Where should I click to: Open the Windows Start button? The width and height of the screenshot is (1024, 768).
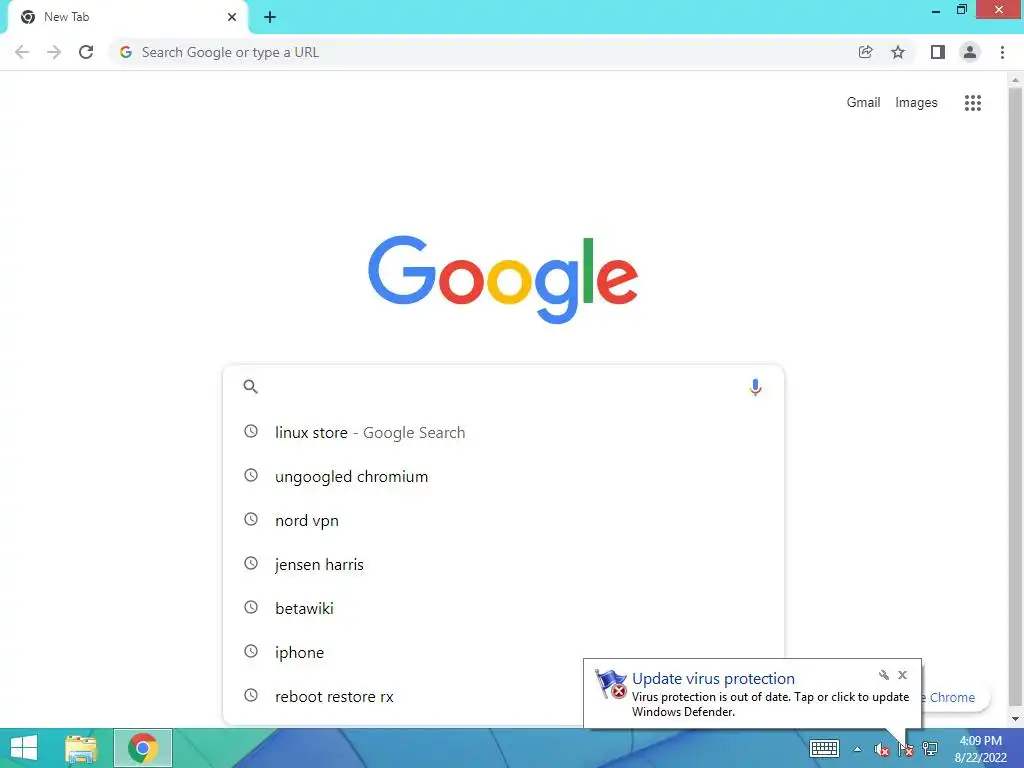24,748
